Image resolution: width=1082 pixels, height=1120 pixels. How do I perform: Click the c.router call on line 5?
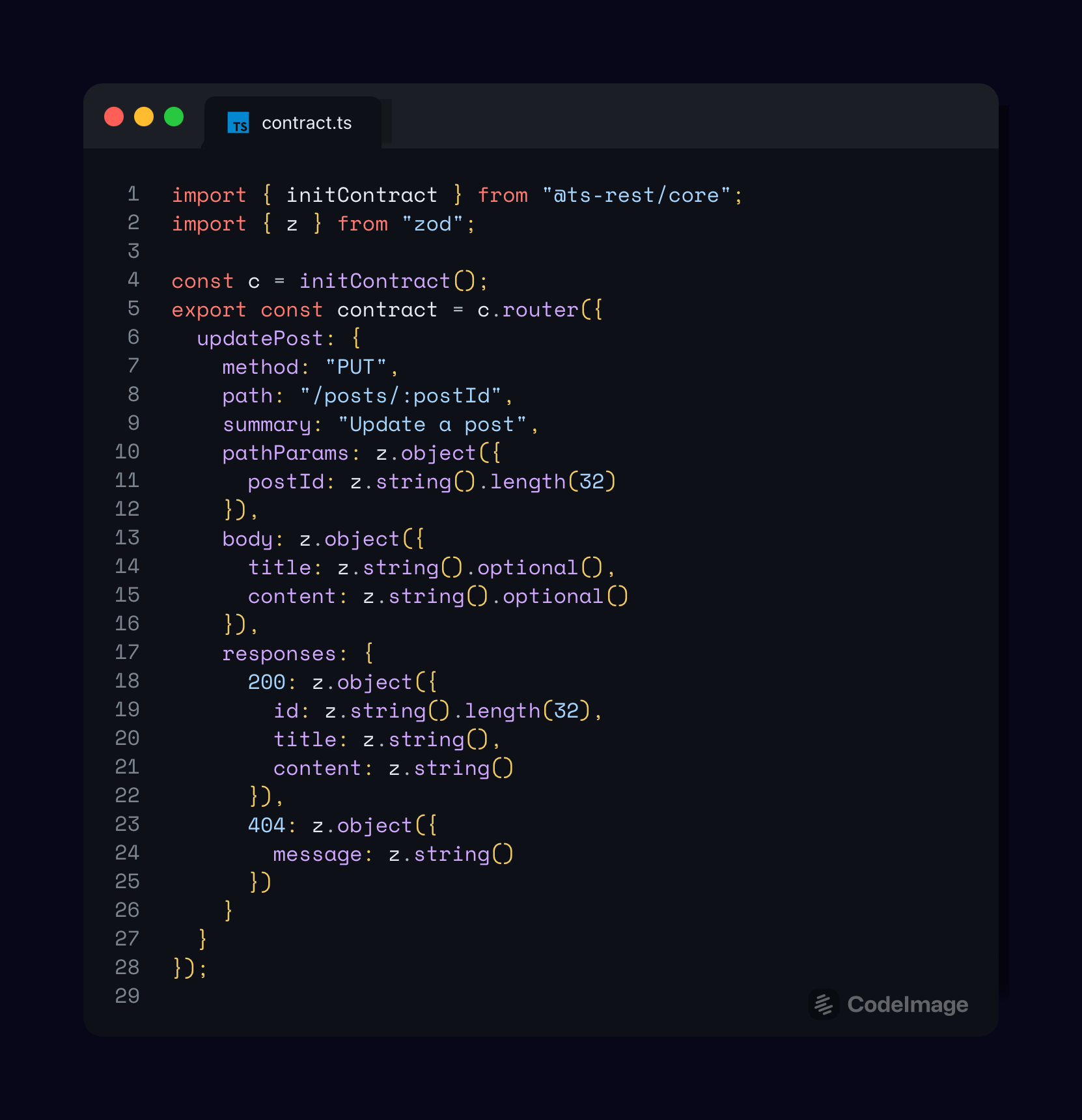[x=527, y=310]
